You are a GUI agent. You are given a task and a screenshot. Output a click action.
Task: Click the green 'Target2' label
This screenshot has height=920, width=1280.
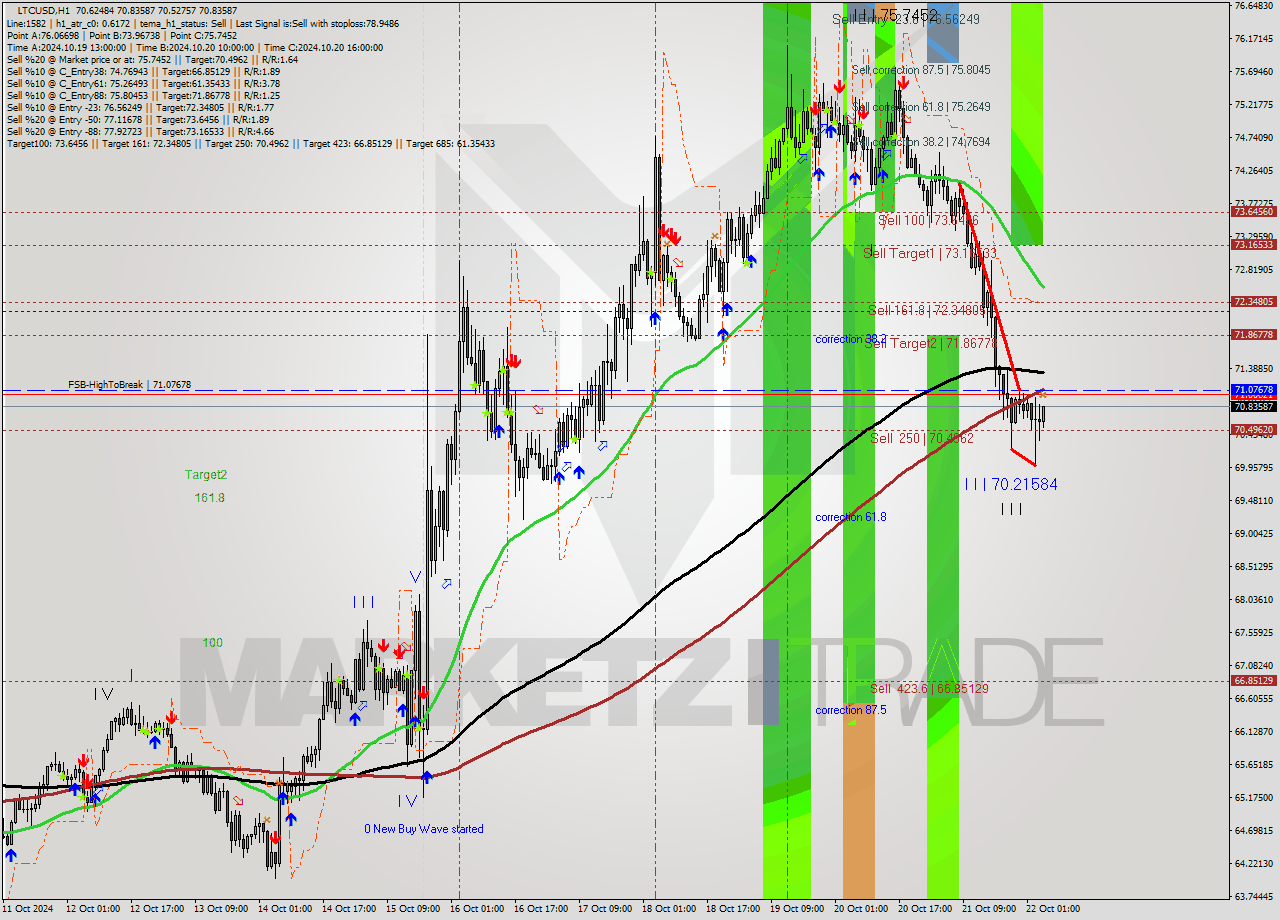point(206,475)
